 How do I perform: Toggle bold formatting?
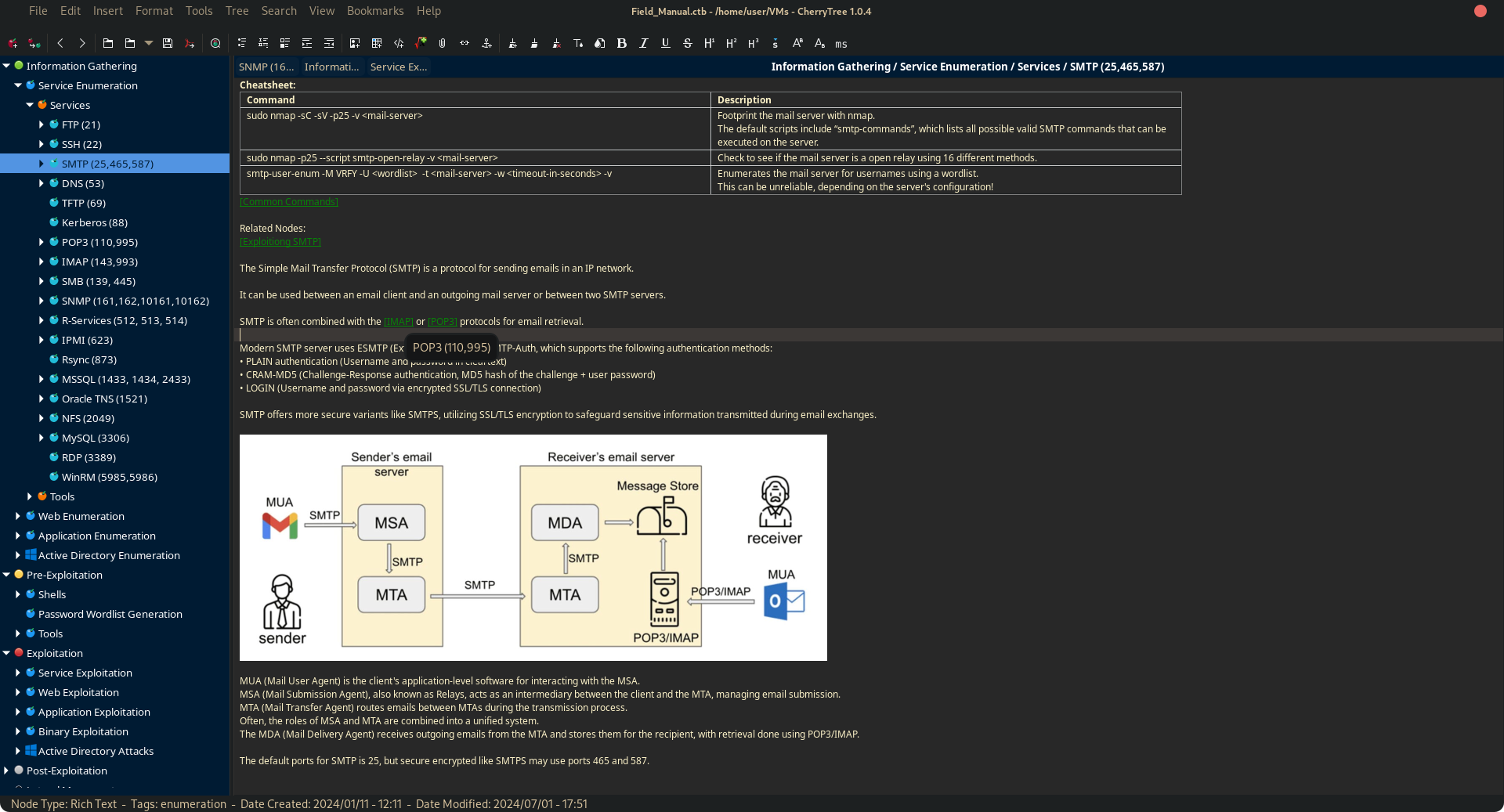coord(622,44)
